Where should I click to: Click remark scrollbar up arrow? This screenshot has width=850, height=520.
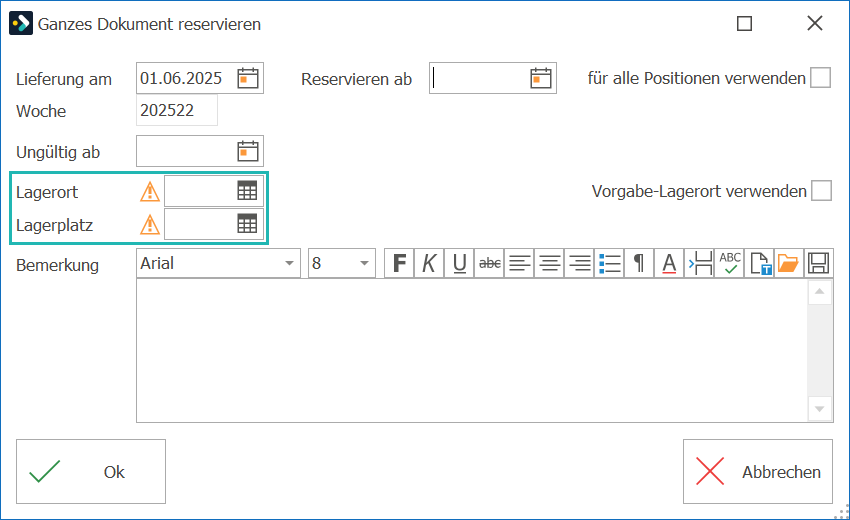click(x=820, y=292)
